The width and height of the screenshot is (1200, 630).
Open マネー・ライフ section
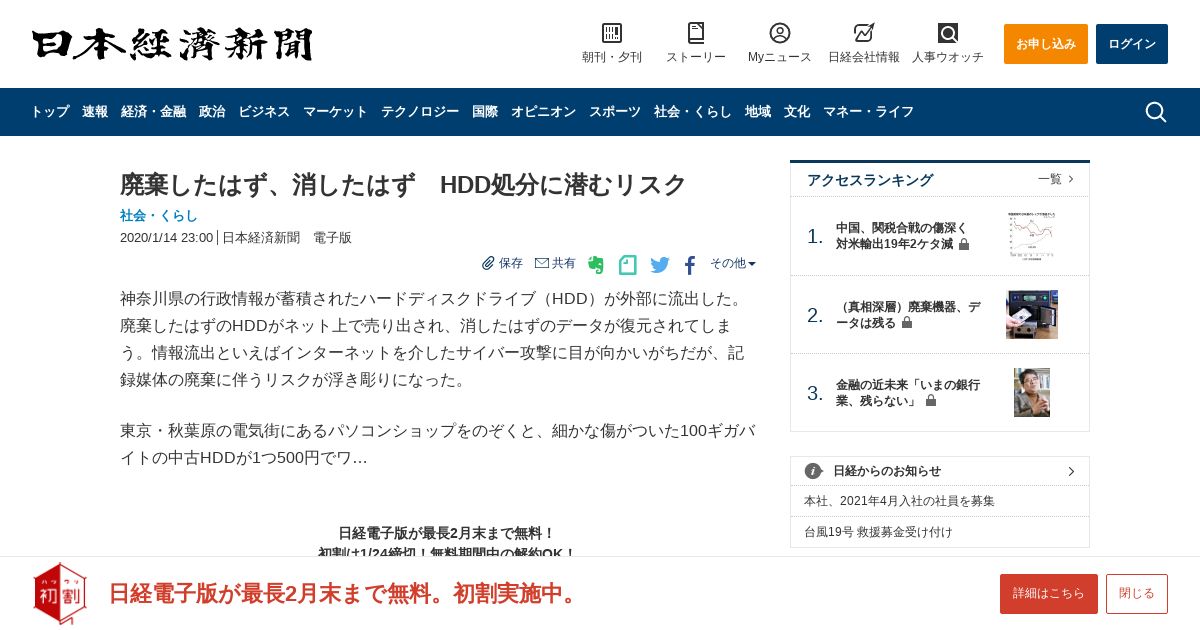[x=868, y=112]
